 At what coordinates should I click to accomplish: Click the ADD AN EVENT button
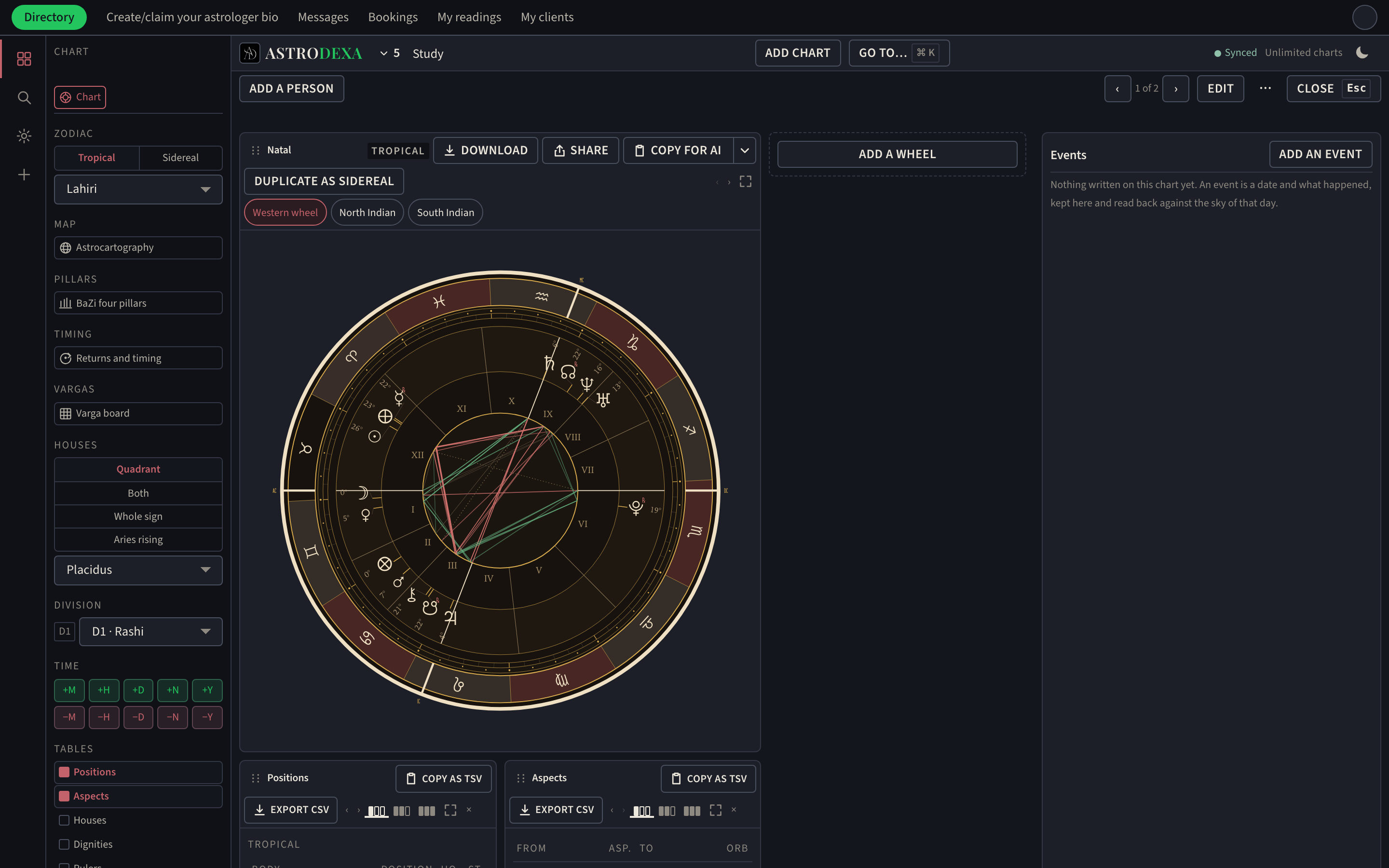coord(1320,154)
